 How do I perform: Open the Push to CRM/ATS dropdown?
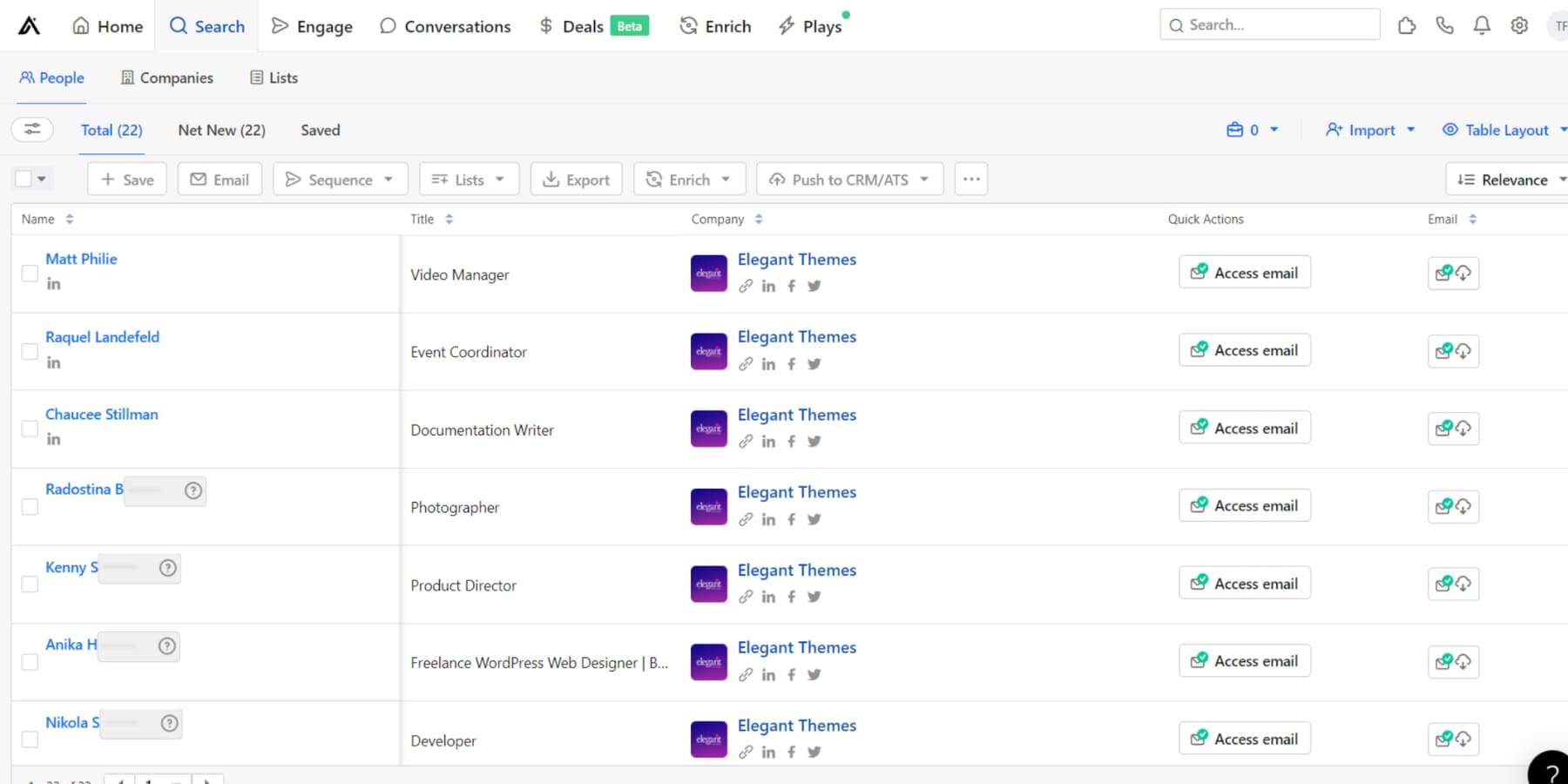coord(849,179)
